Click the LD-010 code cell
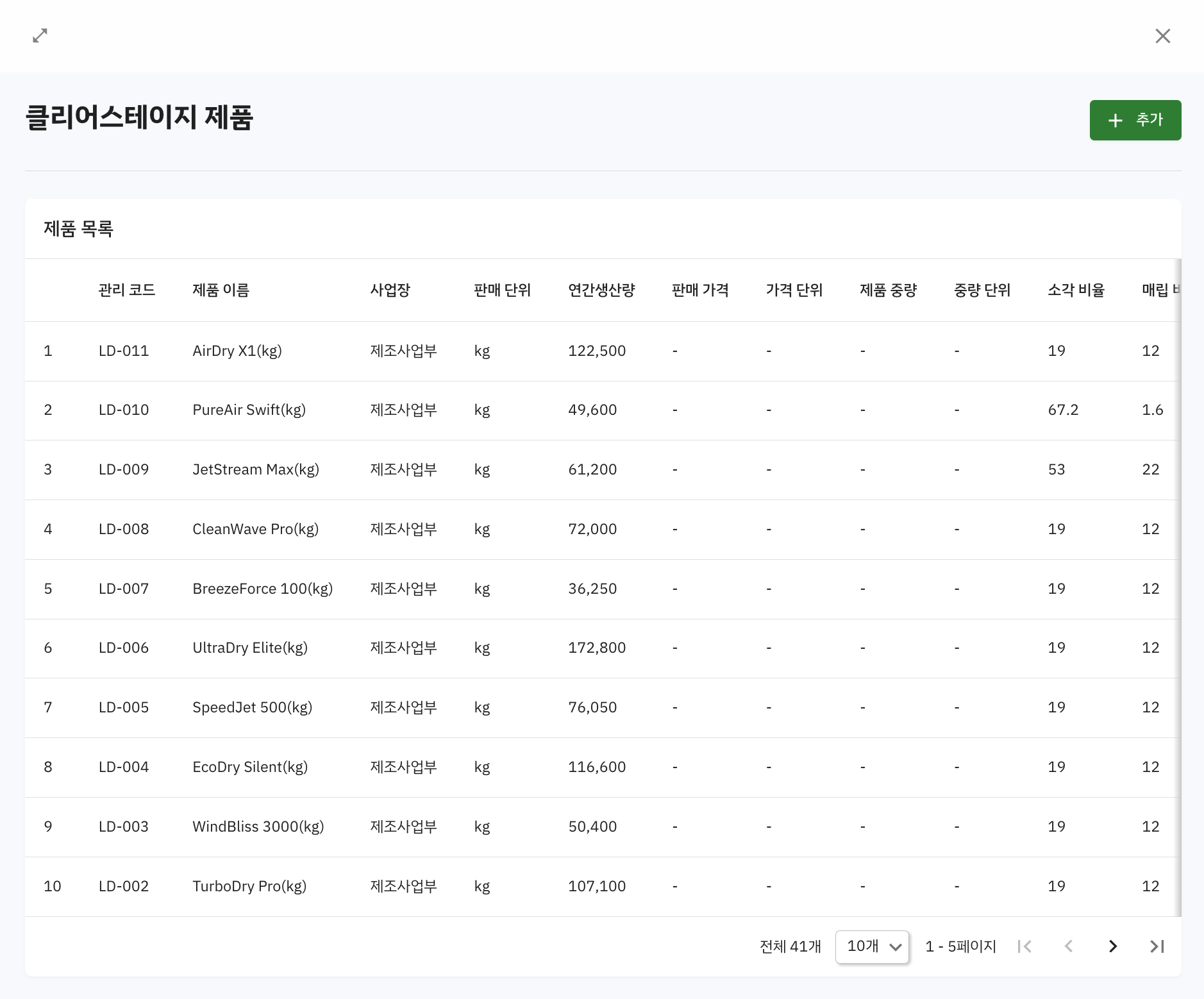Image resolution: width=1204 pixels, height=999 pixels. [x=124, y=410]
